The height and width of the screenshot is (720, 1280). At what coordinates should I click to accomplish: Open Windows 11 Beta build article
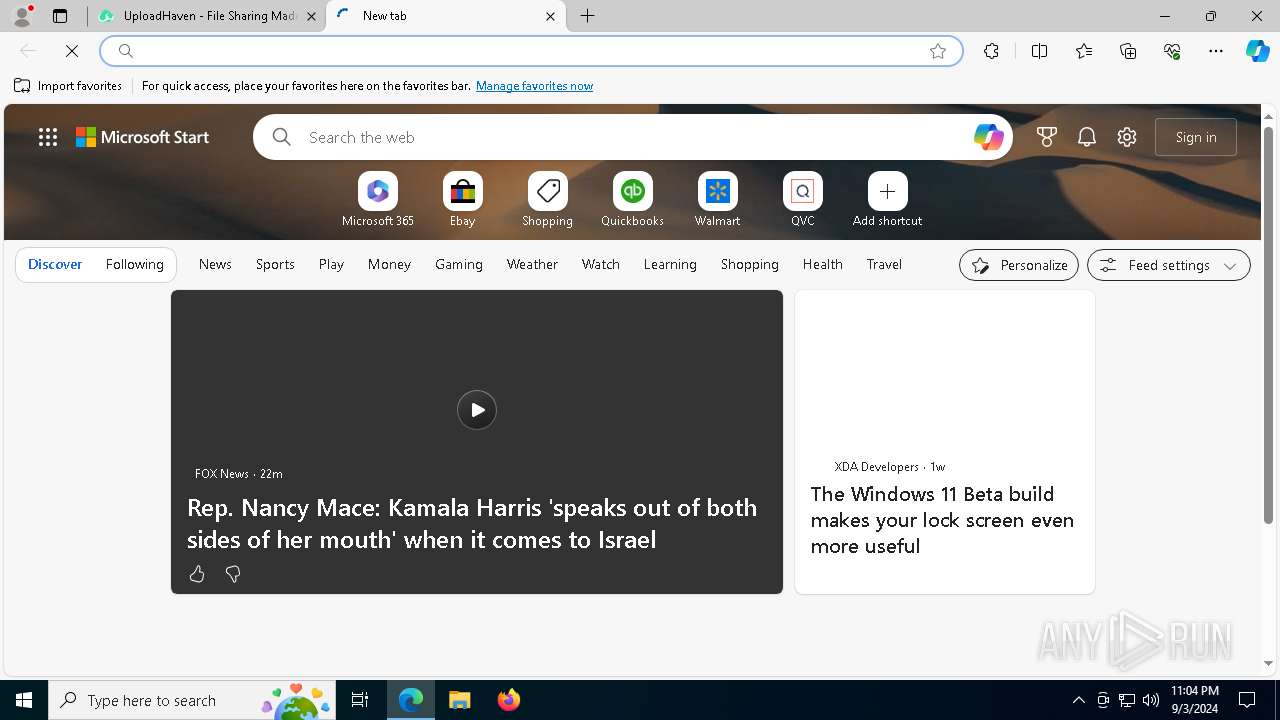click(942, 520)
